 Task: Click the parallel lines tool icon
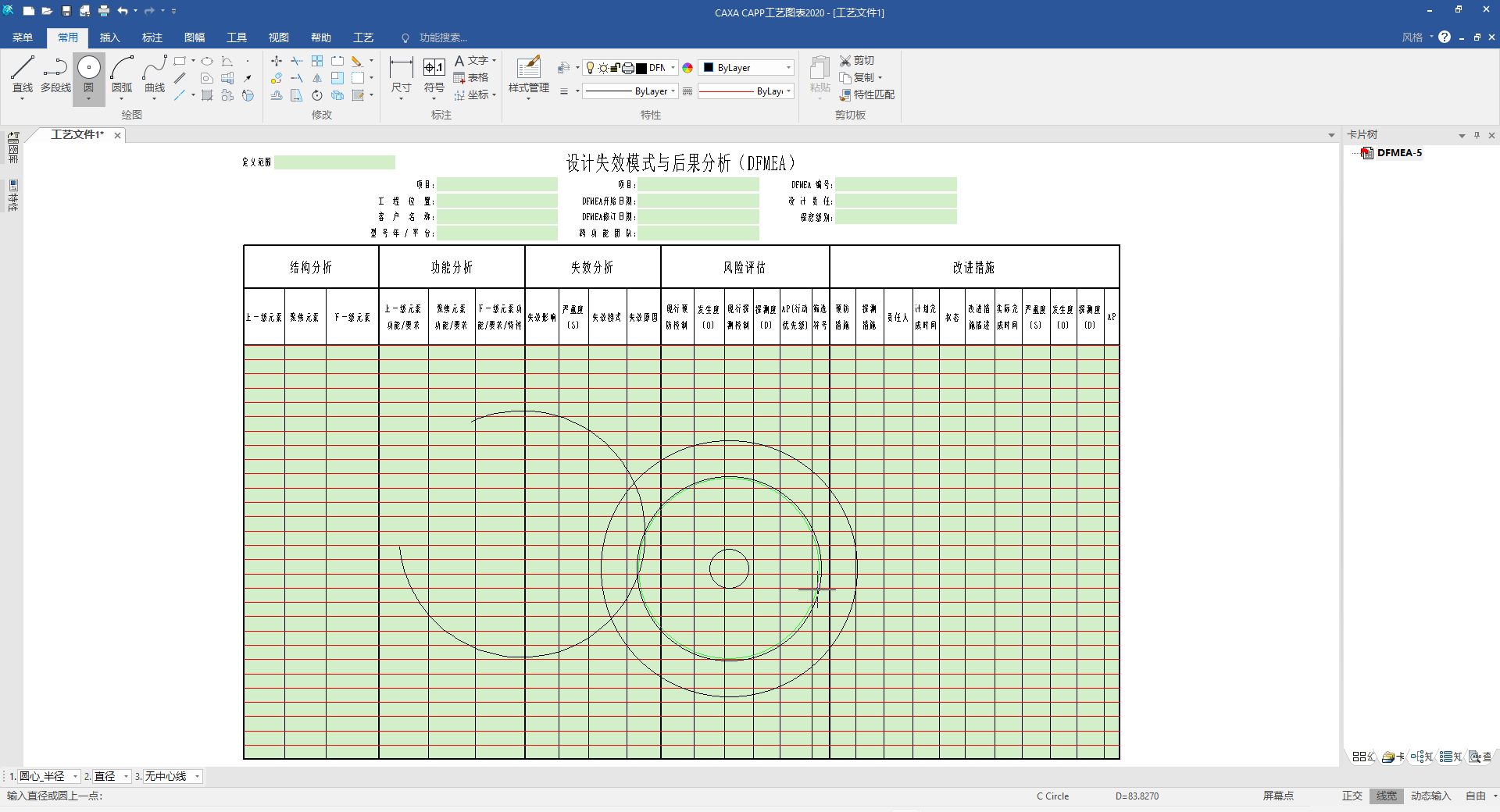tap(180, 78)
